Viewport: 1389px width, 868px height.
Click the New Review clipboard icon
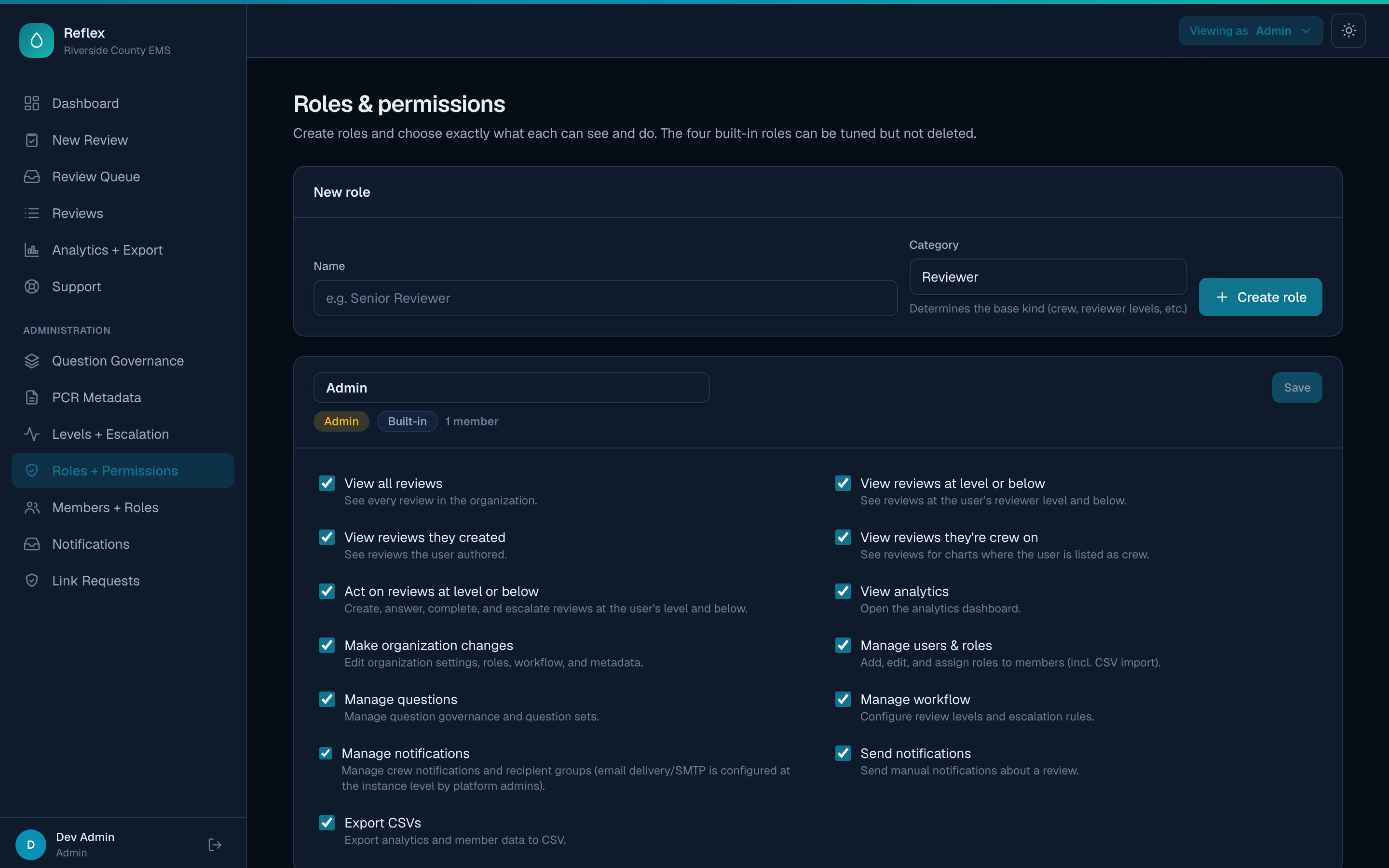pyautogui.click(x=31, y=140)
